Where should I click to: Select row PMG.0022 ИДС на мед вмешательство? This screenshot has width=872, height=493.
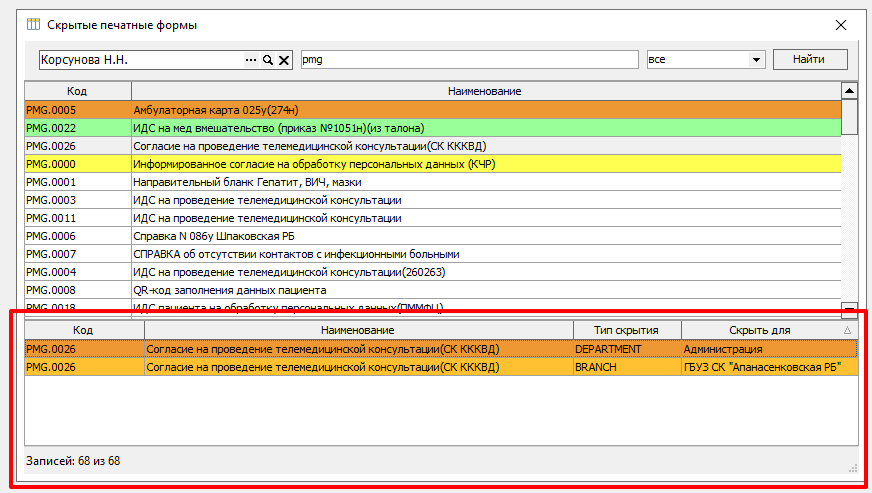coord(433,128)
